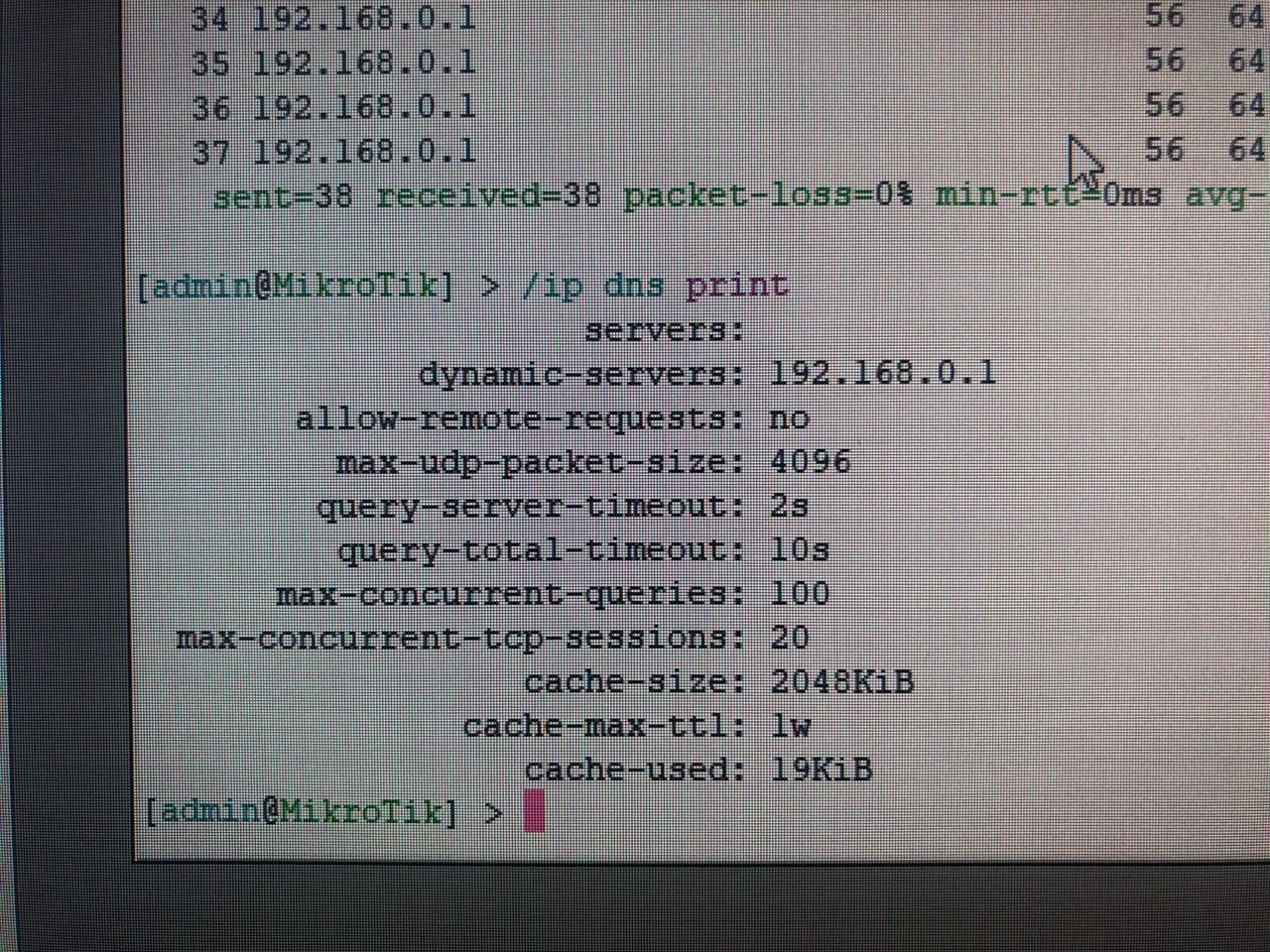
Task: Click the empty servers: label
Action: pyautogui.click(x=665, y=329)
